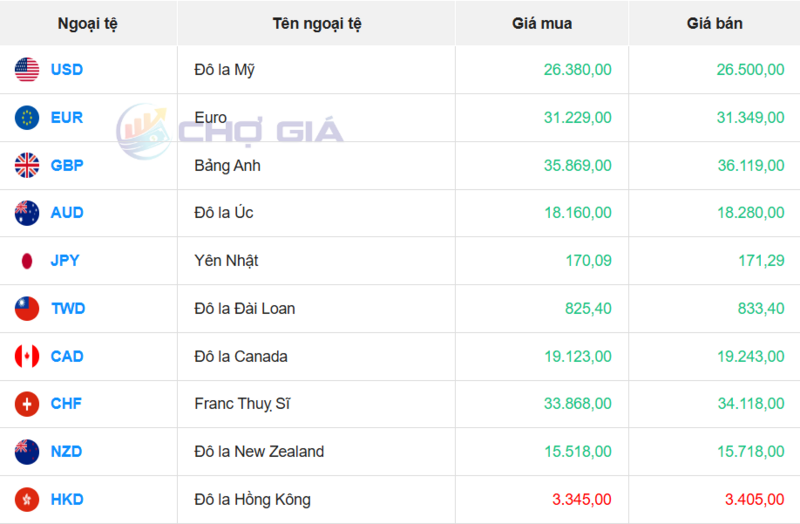Click the Taiwan flag icon
The width and height of the screenshot is (800, 524).
tap(27, 309)
